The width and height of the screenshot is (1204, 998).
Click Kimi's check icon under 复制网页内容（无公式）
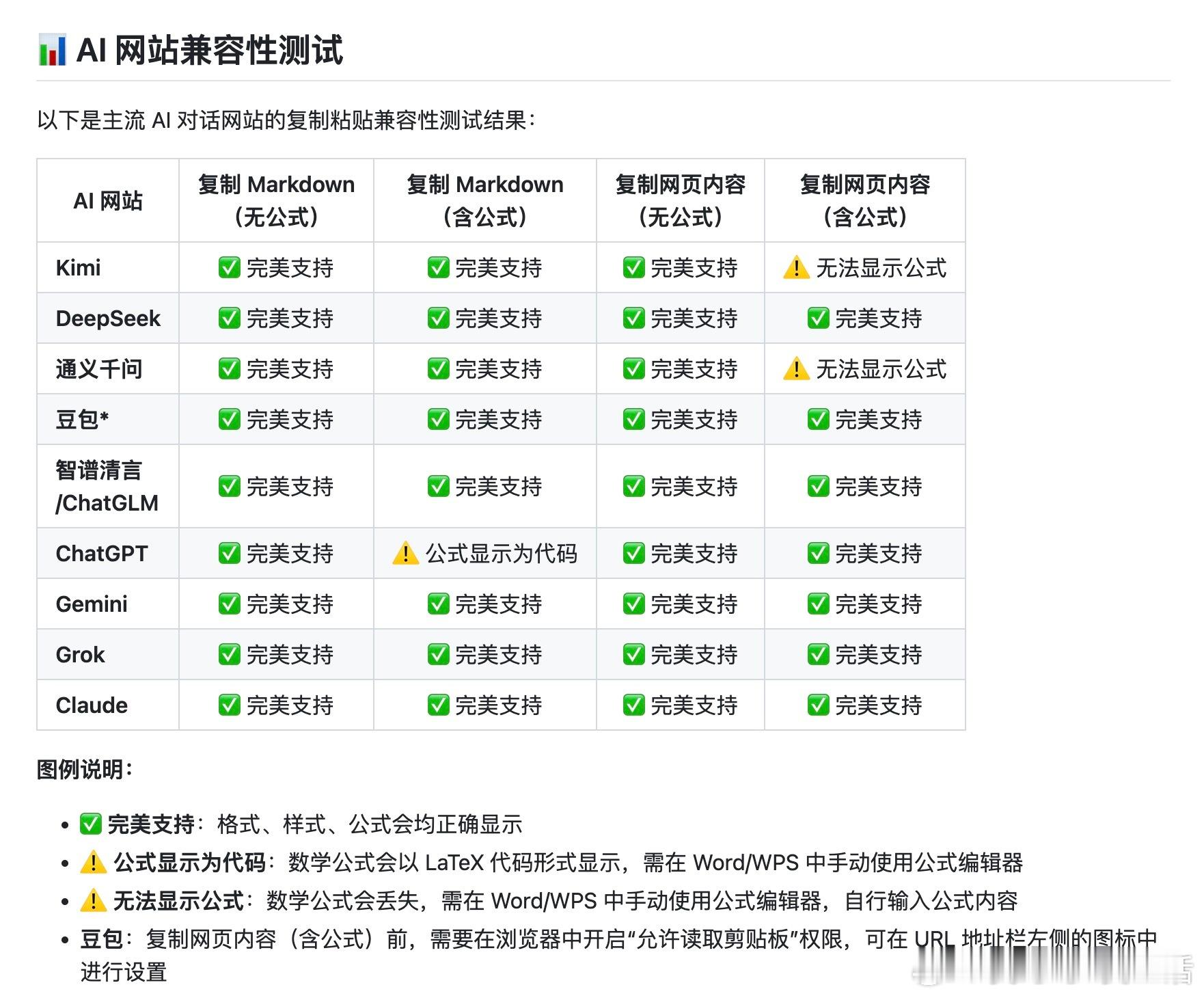tap(634, 267)
